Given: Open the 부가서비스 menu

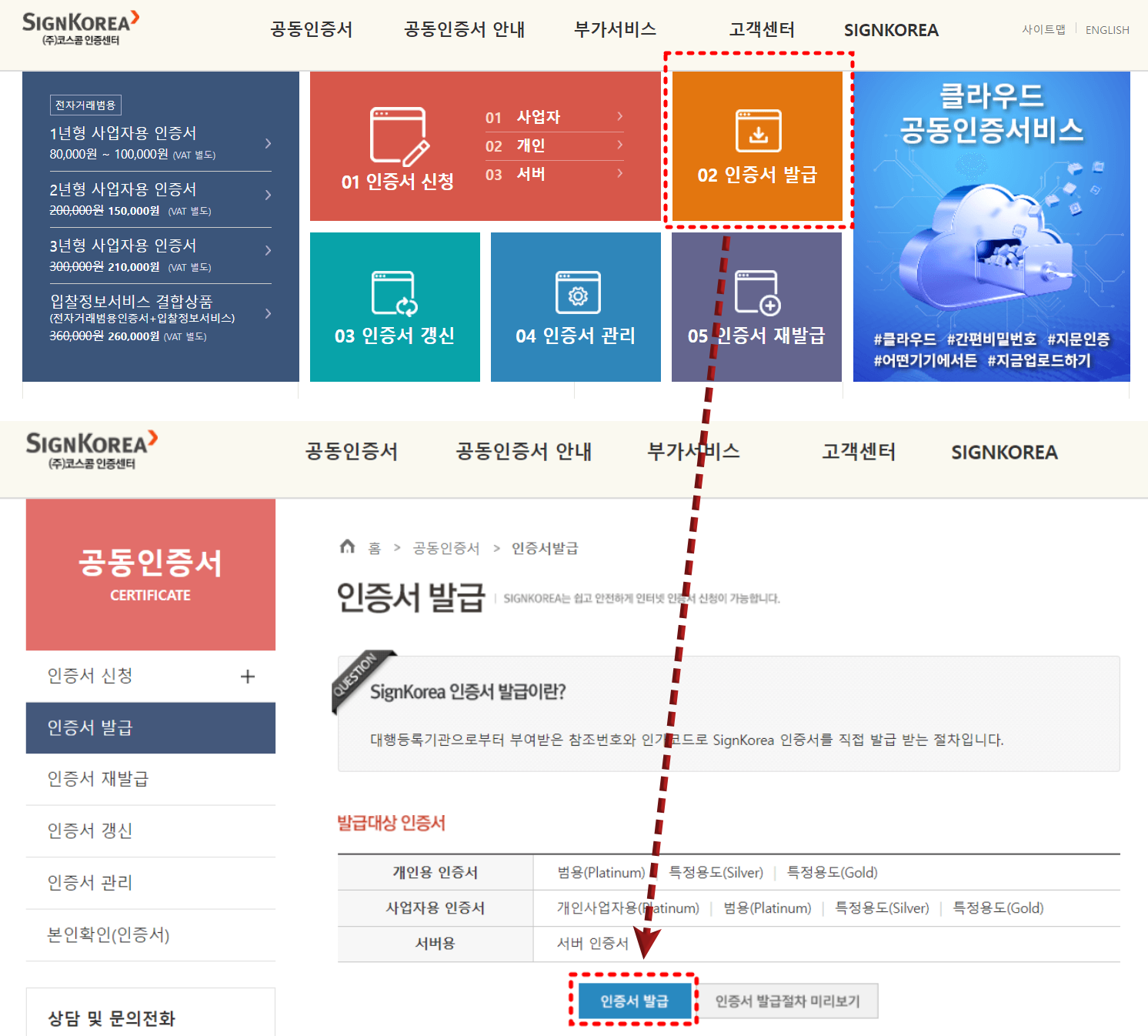Looking at the screenshot, I should coord(614,30).
